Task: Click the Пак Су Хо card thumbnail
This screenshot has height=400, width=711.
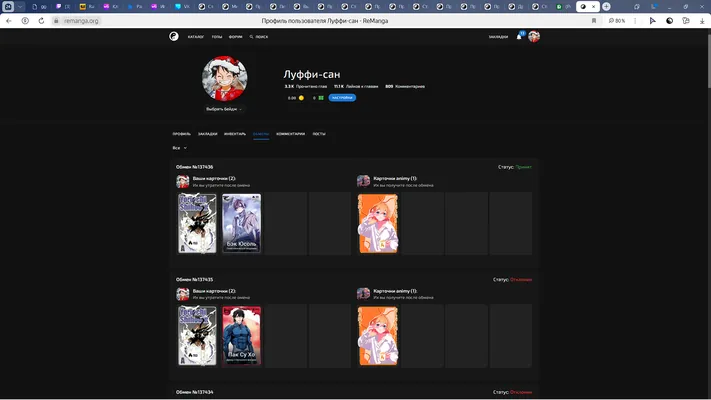Action: click(241, 336)
